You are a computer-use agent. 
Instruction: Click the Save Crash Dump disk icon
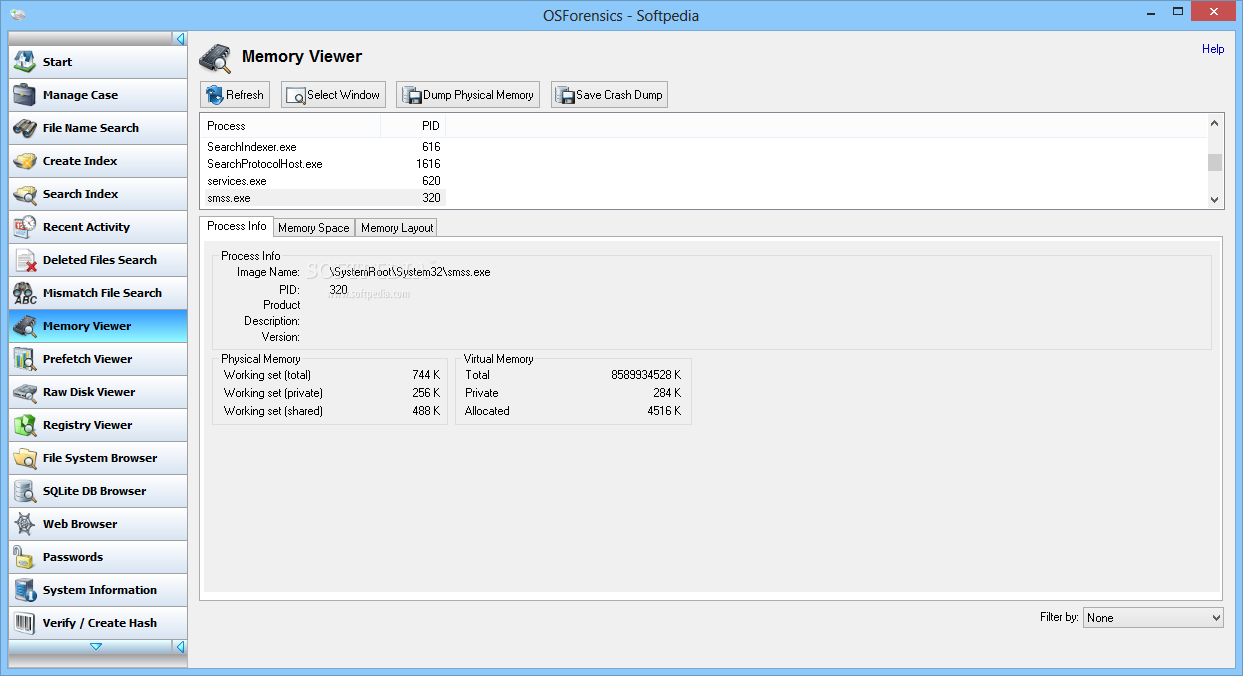coord(565,96)
